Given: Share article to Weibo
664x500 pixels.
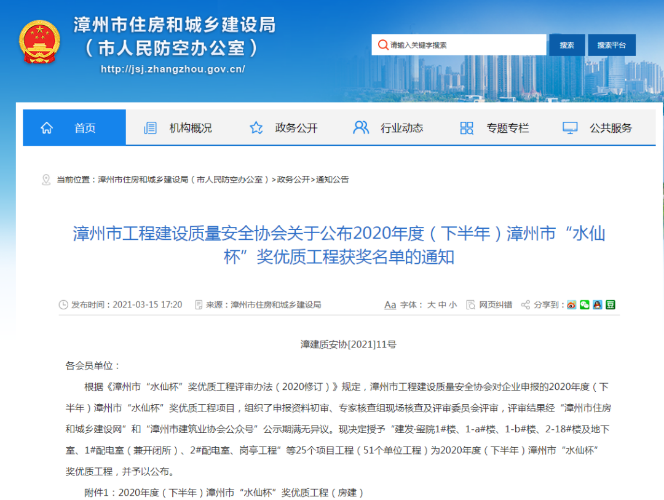Looking at the screenshot, I should pos(571,304).
